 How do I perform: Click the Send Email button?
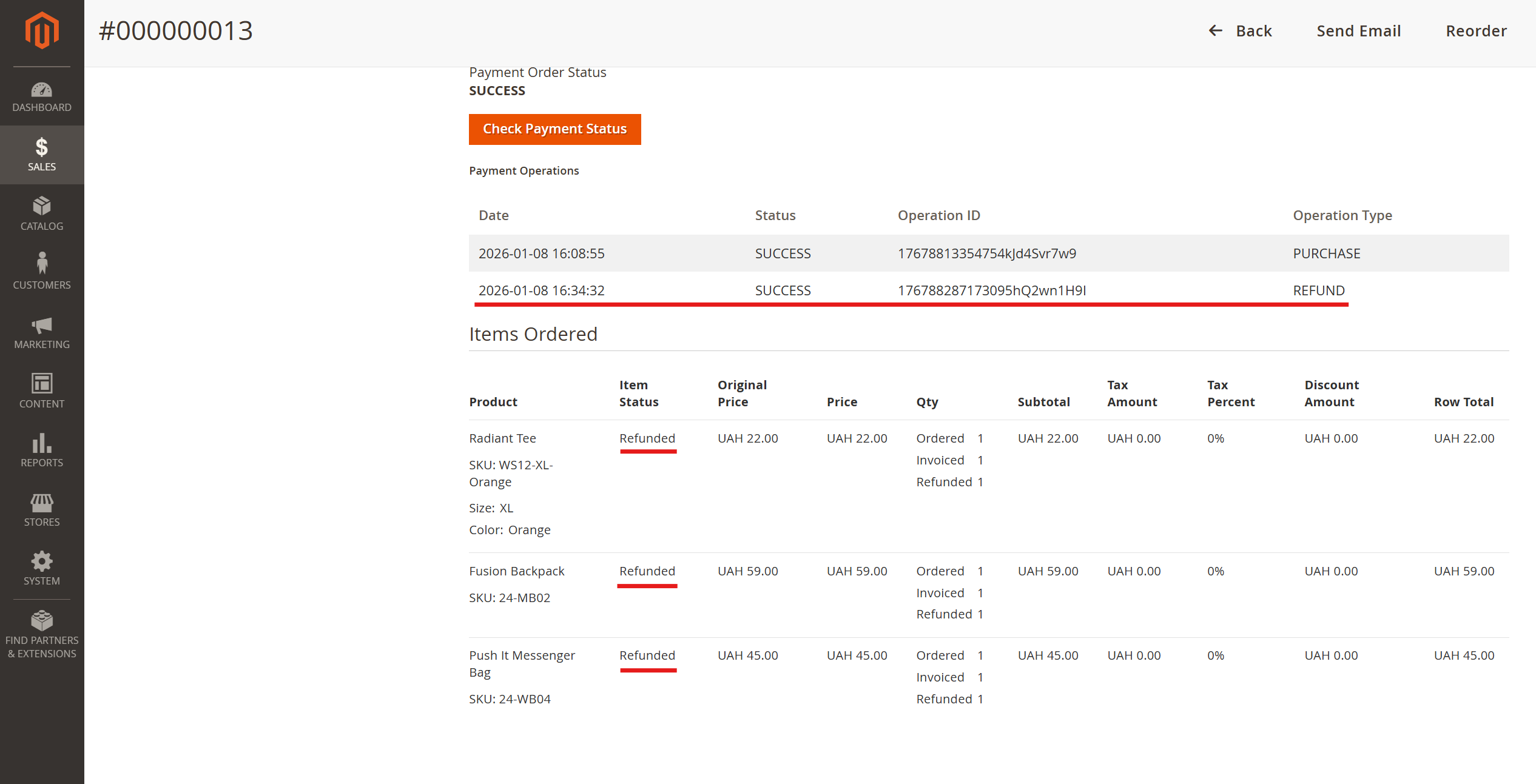point(1358,31)
